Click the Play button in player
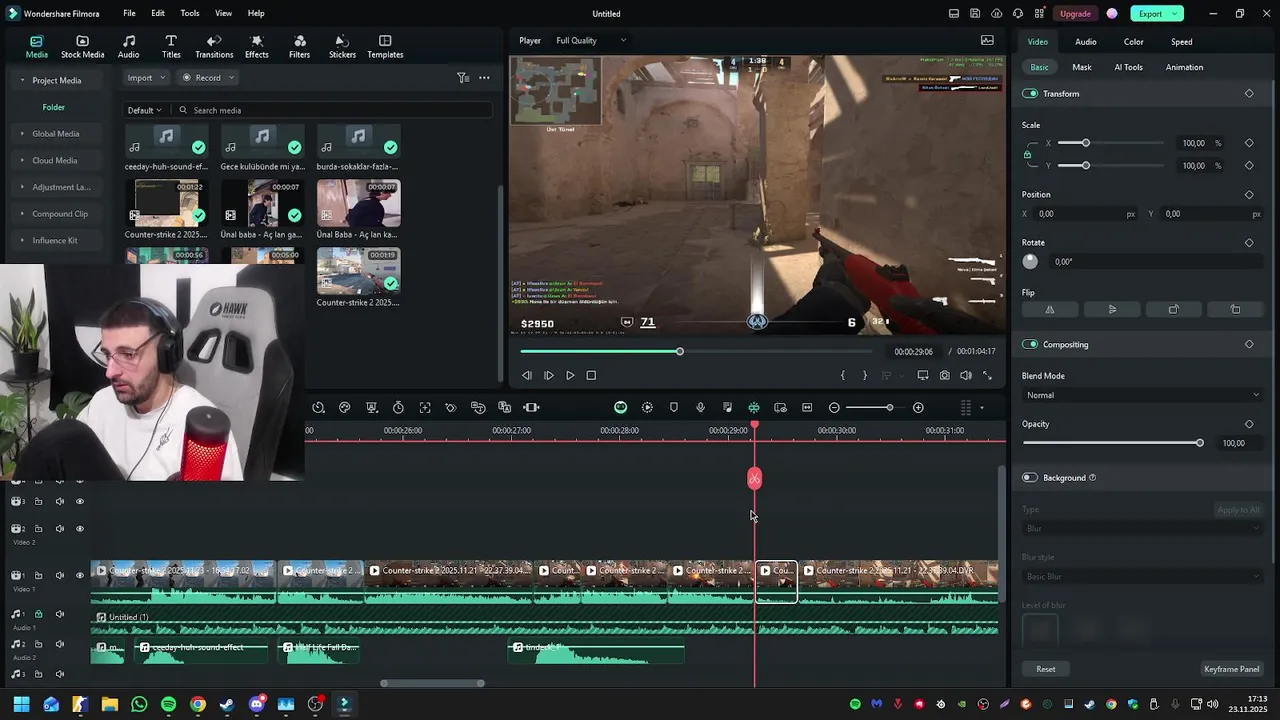Viewport: 1280px width, 720px height. click(x=570, y=375)
